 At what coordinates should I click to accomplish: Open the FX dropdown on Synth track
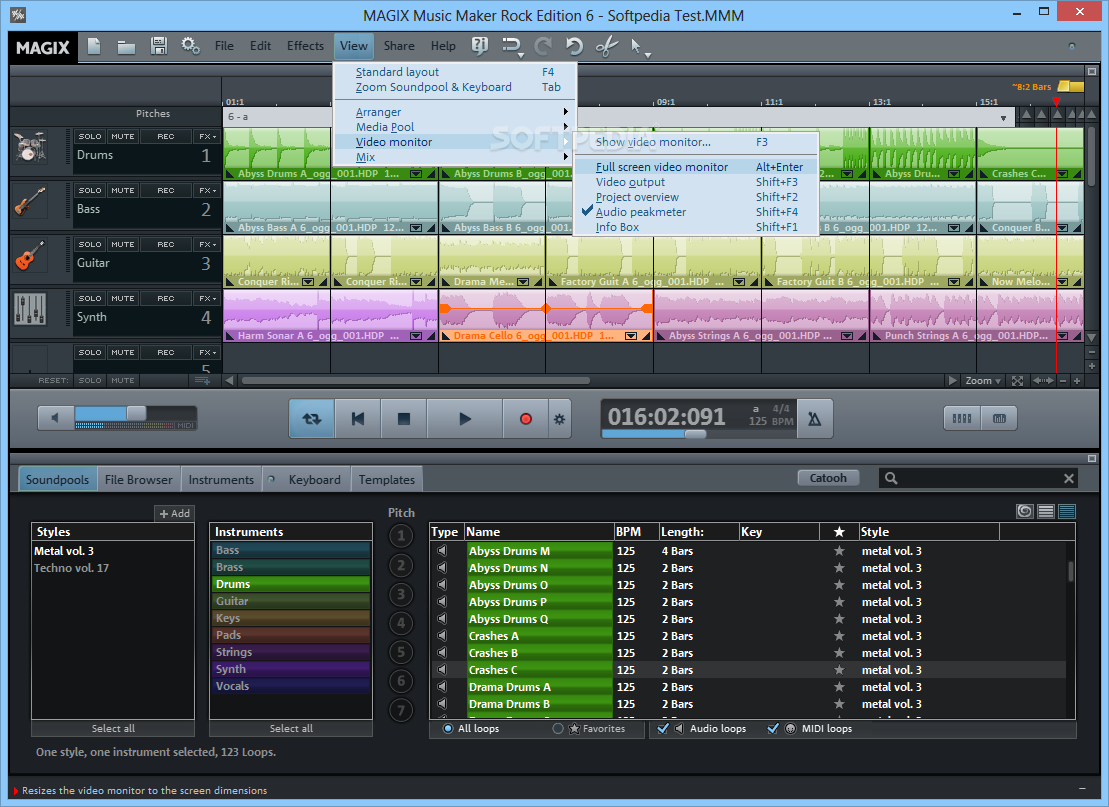(207, 298)
